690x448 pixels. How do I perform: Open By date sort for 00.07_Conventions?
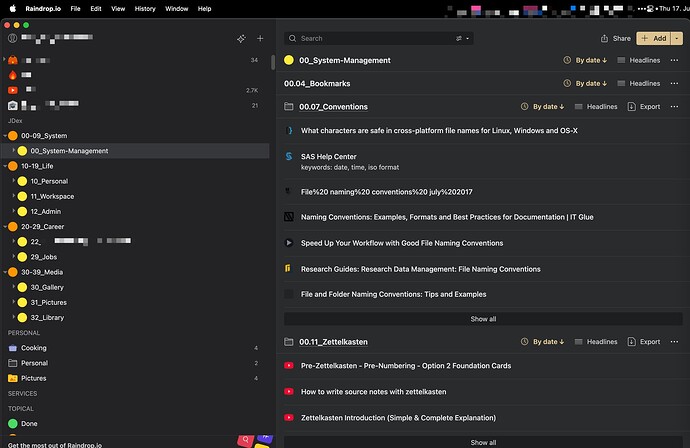tap(543, 107)
